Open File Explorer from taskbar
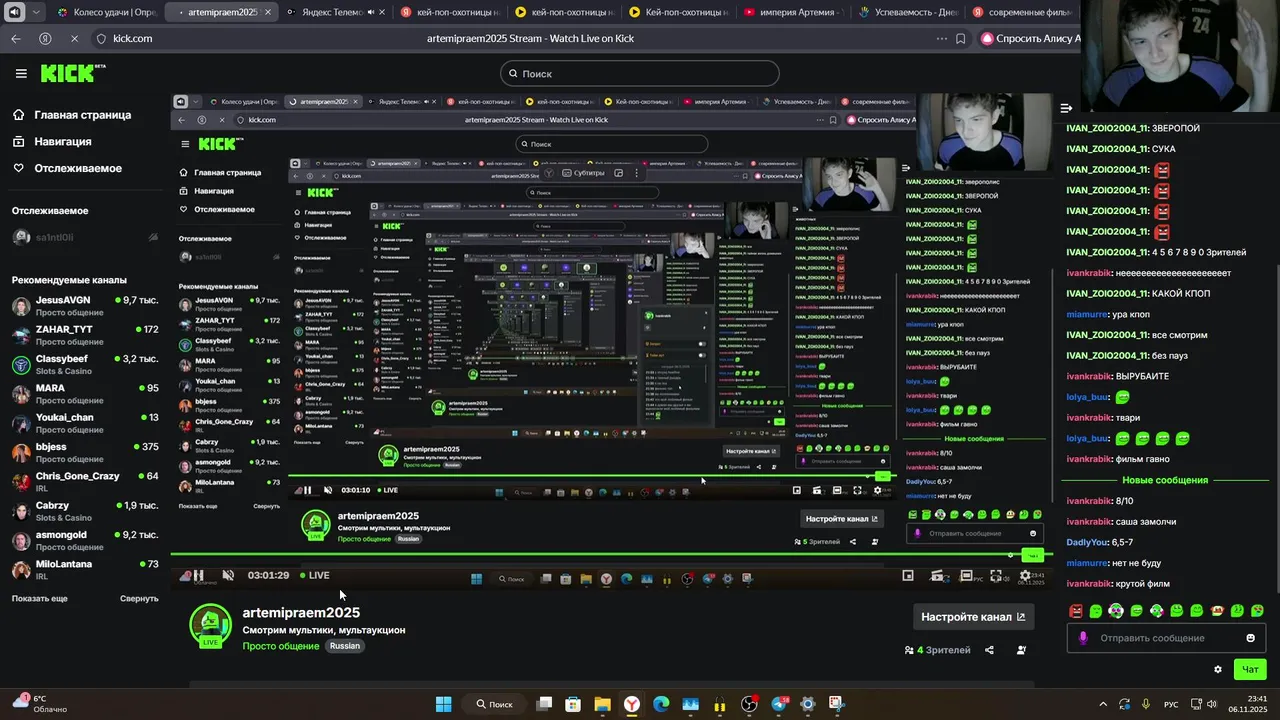The width and height of the screenshot is (1280, 720). tap(603, 704)
